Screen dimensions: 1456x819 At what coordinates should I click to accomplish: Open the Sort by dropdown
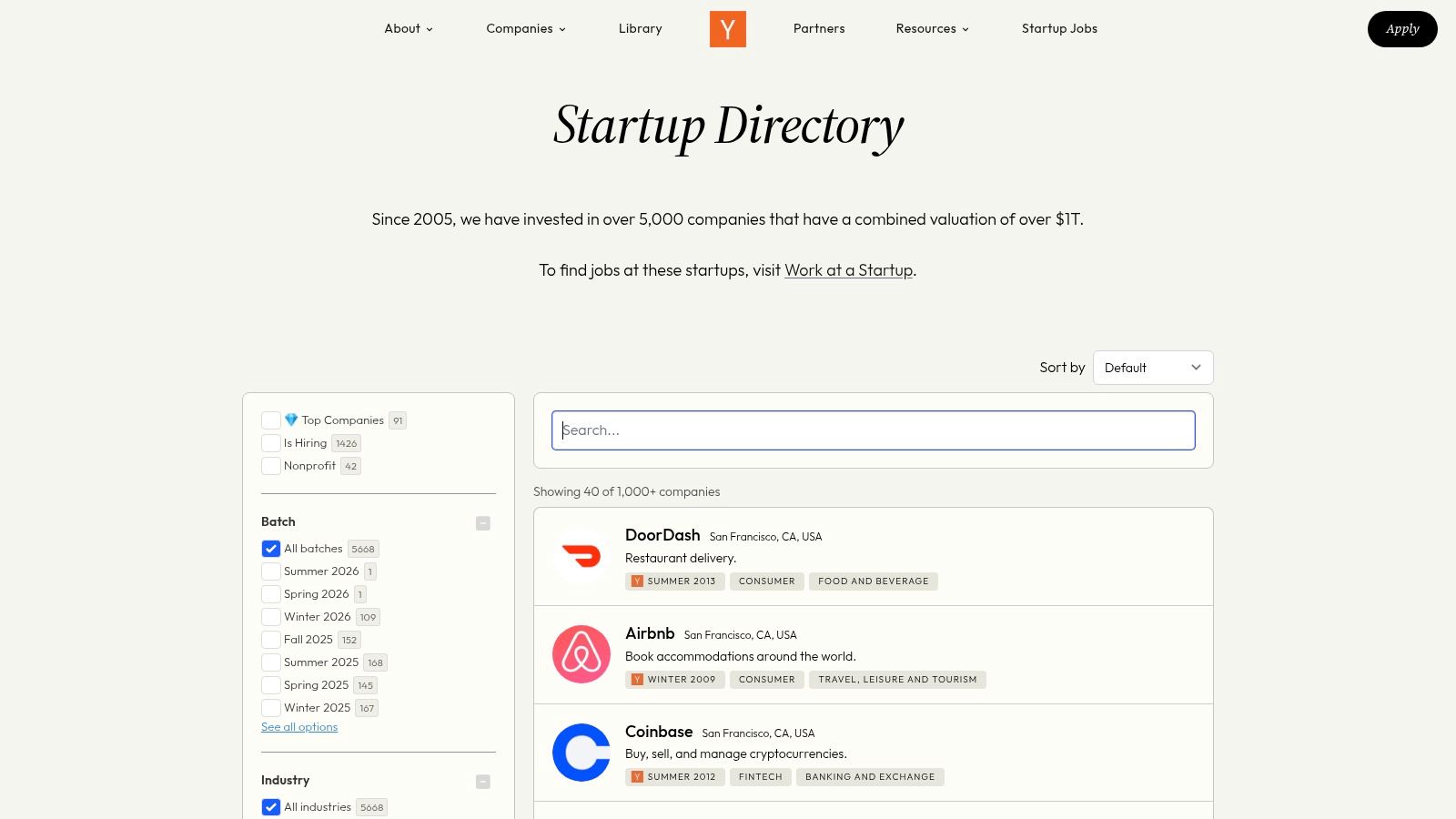[x=1152, y=368]
